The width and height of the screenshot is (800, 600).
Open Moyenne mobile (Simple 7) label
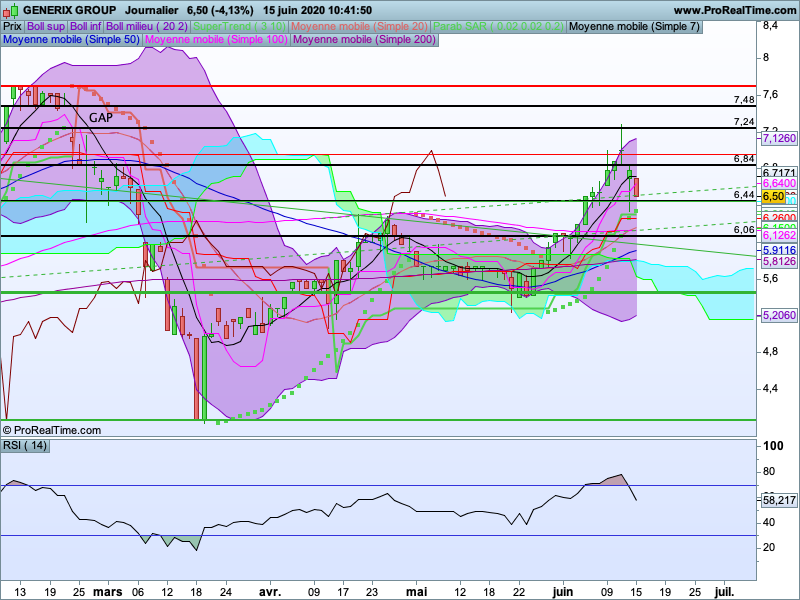point(634,27)
